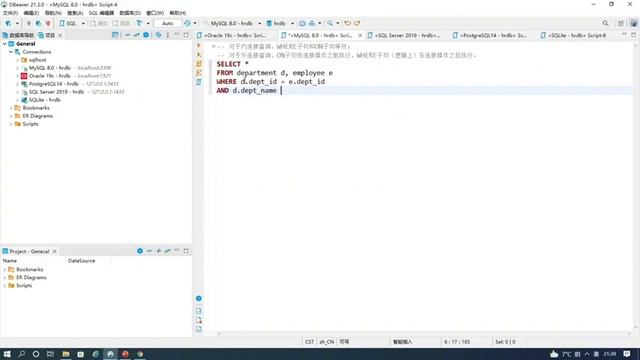Click the disconnect icon in main toolbar
The height and width of the screenshot is (360, 640).
click(x=48, y=23)
